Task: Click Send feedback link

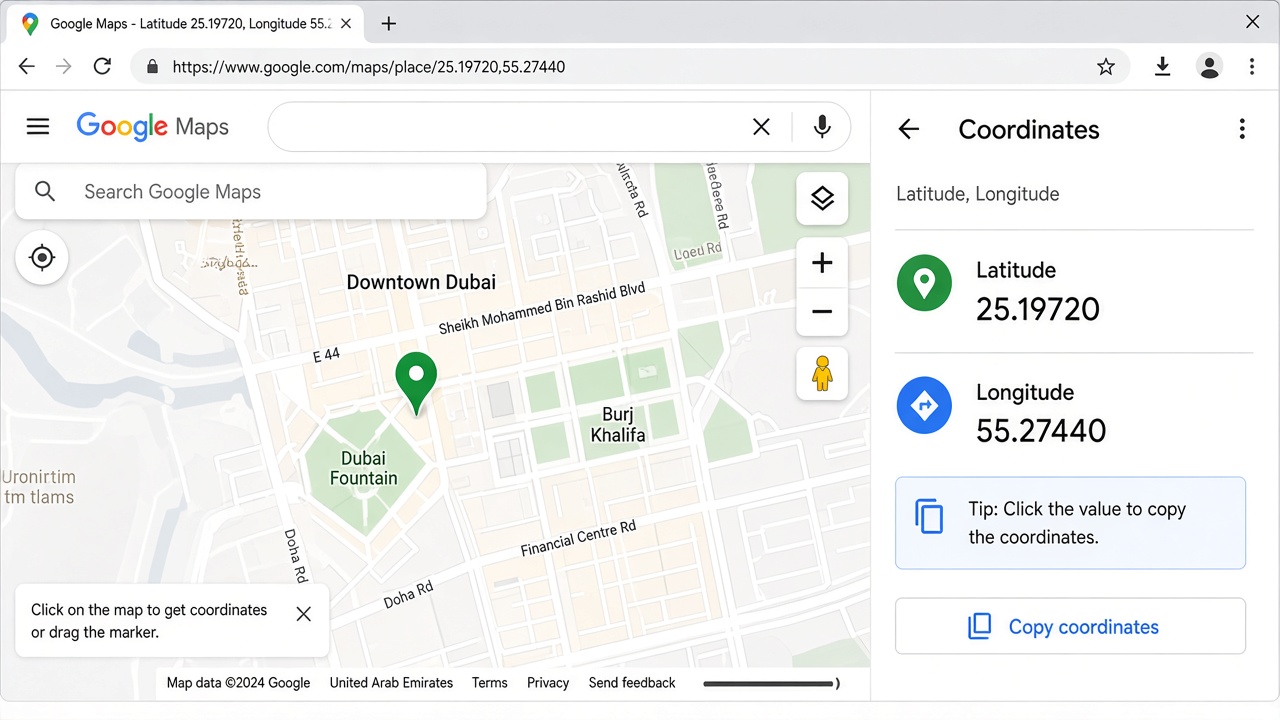Action: [632, 683]
